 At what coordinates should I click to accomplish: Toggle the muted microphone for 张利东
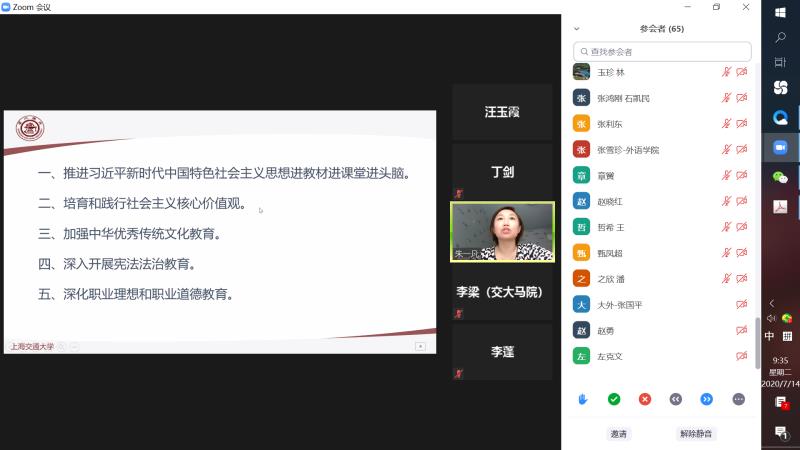coord(727,124)
